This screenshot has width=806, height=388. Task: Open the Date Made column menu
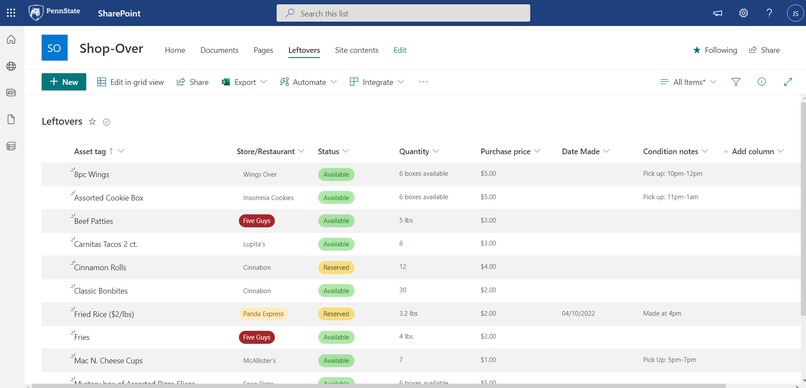tap(585, 152)
